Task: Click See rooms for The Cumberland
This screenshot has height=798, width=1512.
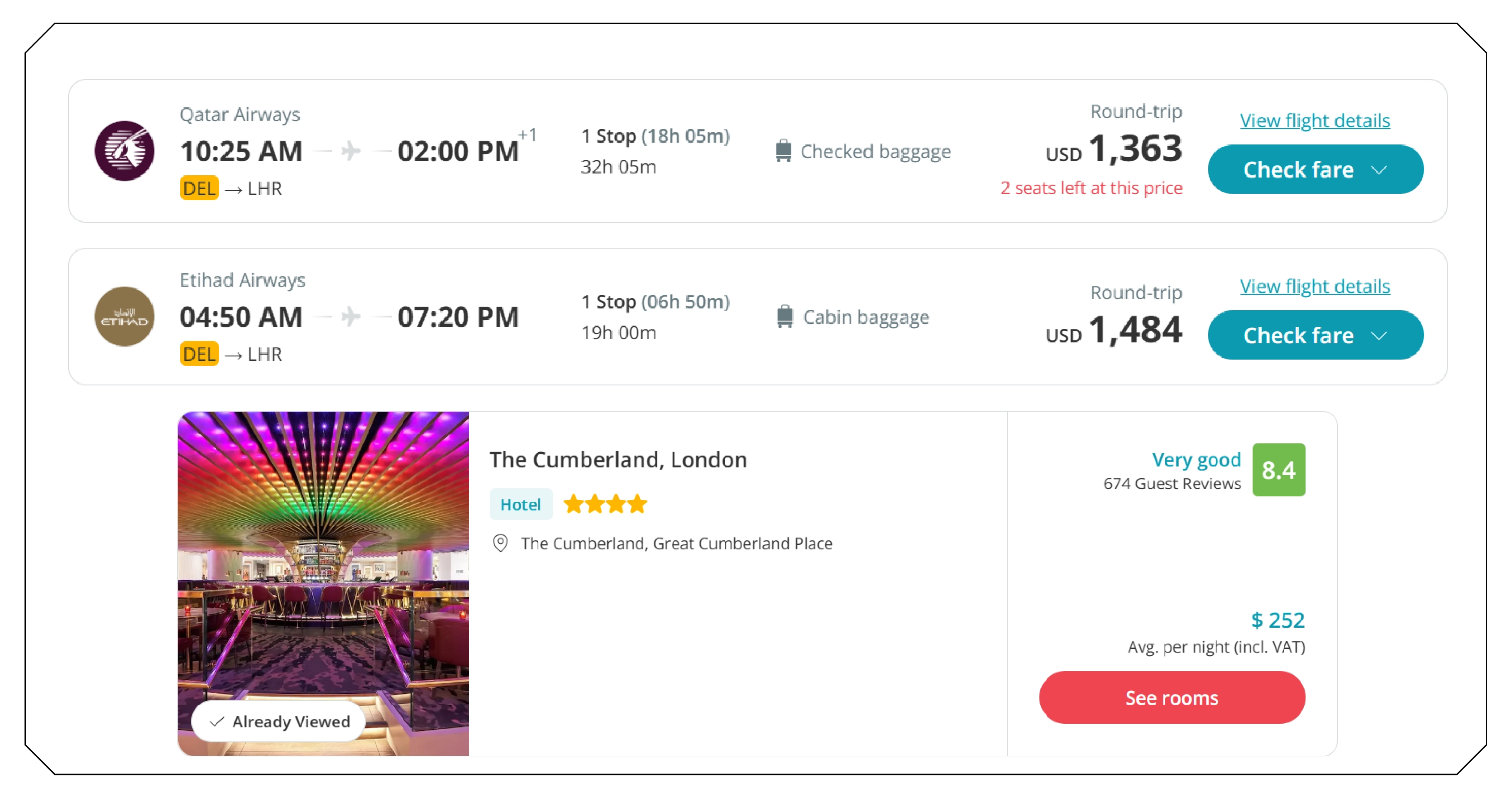Action: 1171,697
